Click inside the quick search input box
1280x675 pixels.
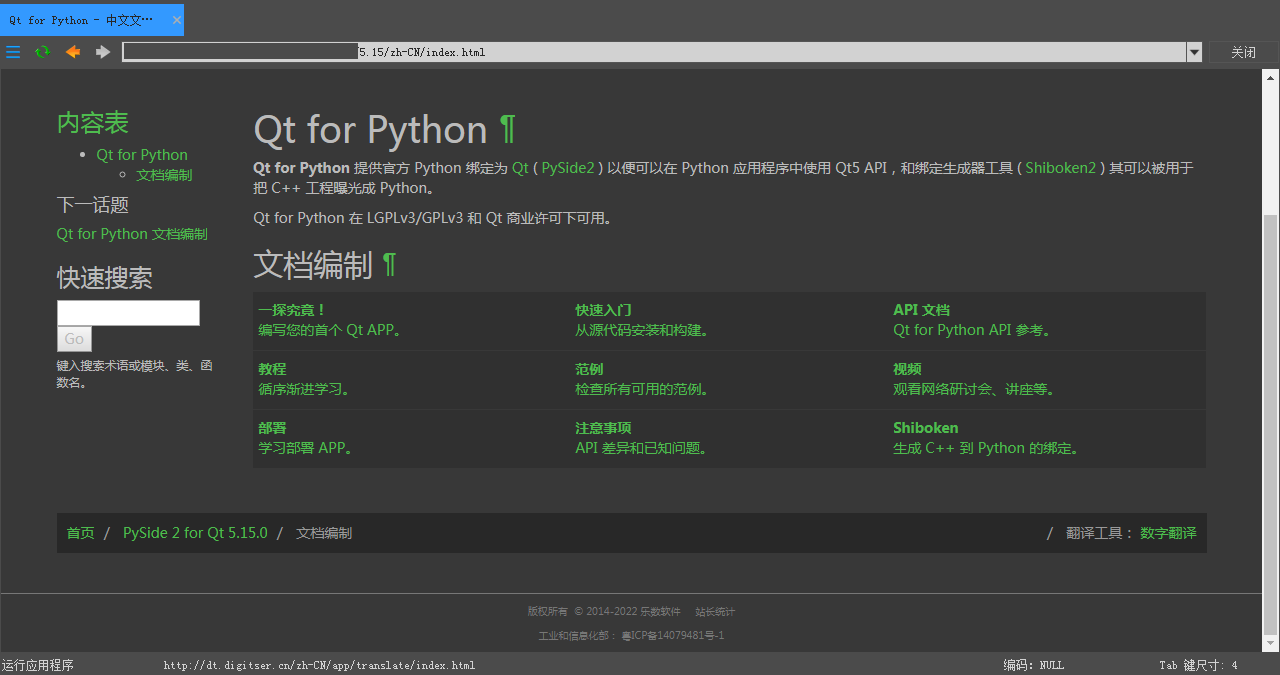(x=128, y=312)
